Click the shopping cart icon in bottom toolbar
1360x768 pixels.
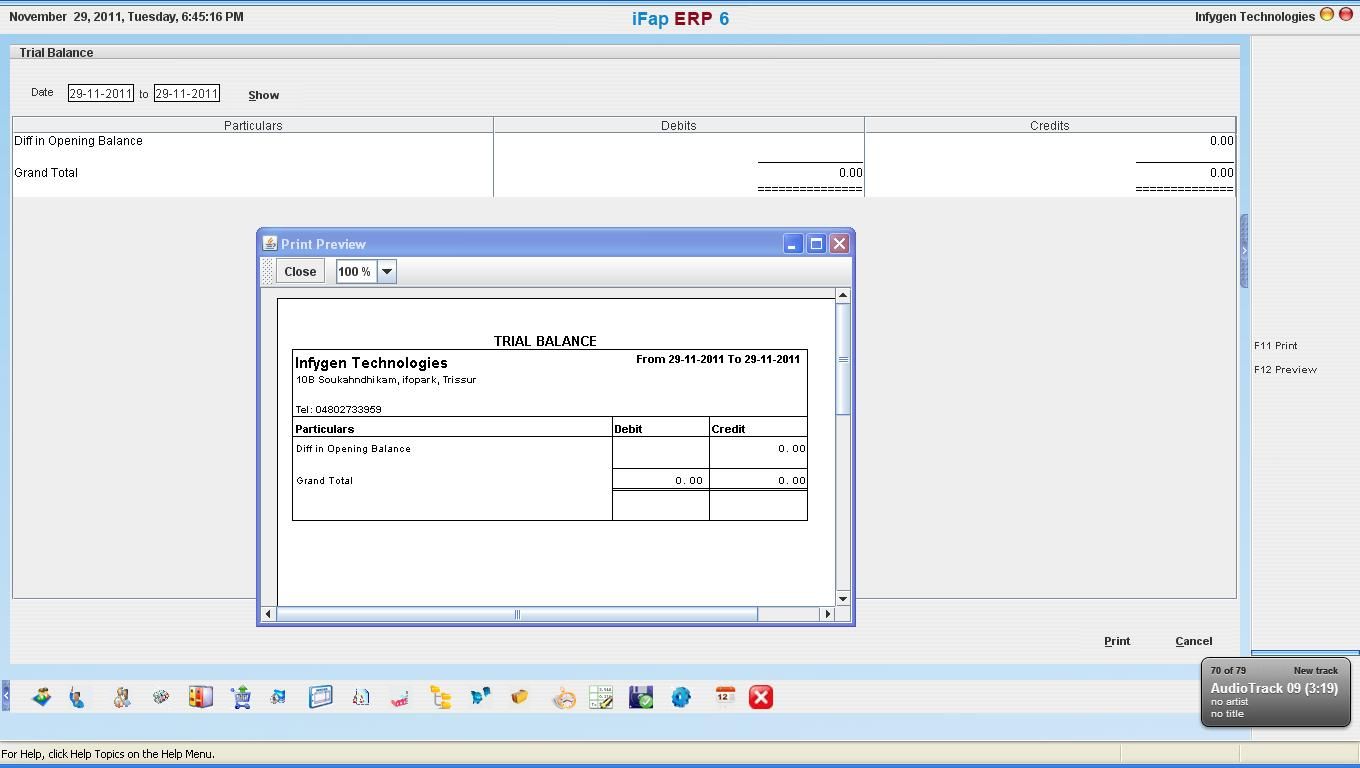coord(241,697)
